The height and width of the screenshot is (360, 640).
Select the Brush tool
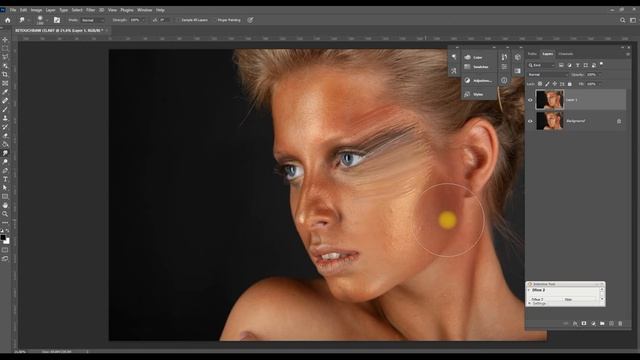(5, 109)
